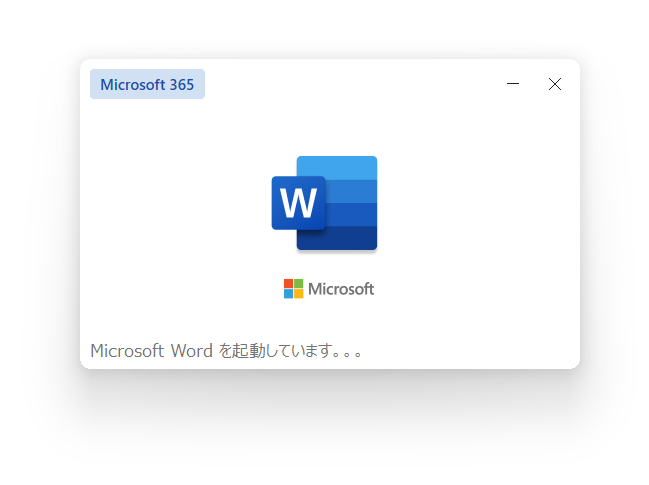Click the Word app logo
The width and height of the screenshot is (649, 485).
pos(324,203)
